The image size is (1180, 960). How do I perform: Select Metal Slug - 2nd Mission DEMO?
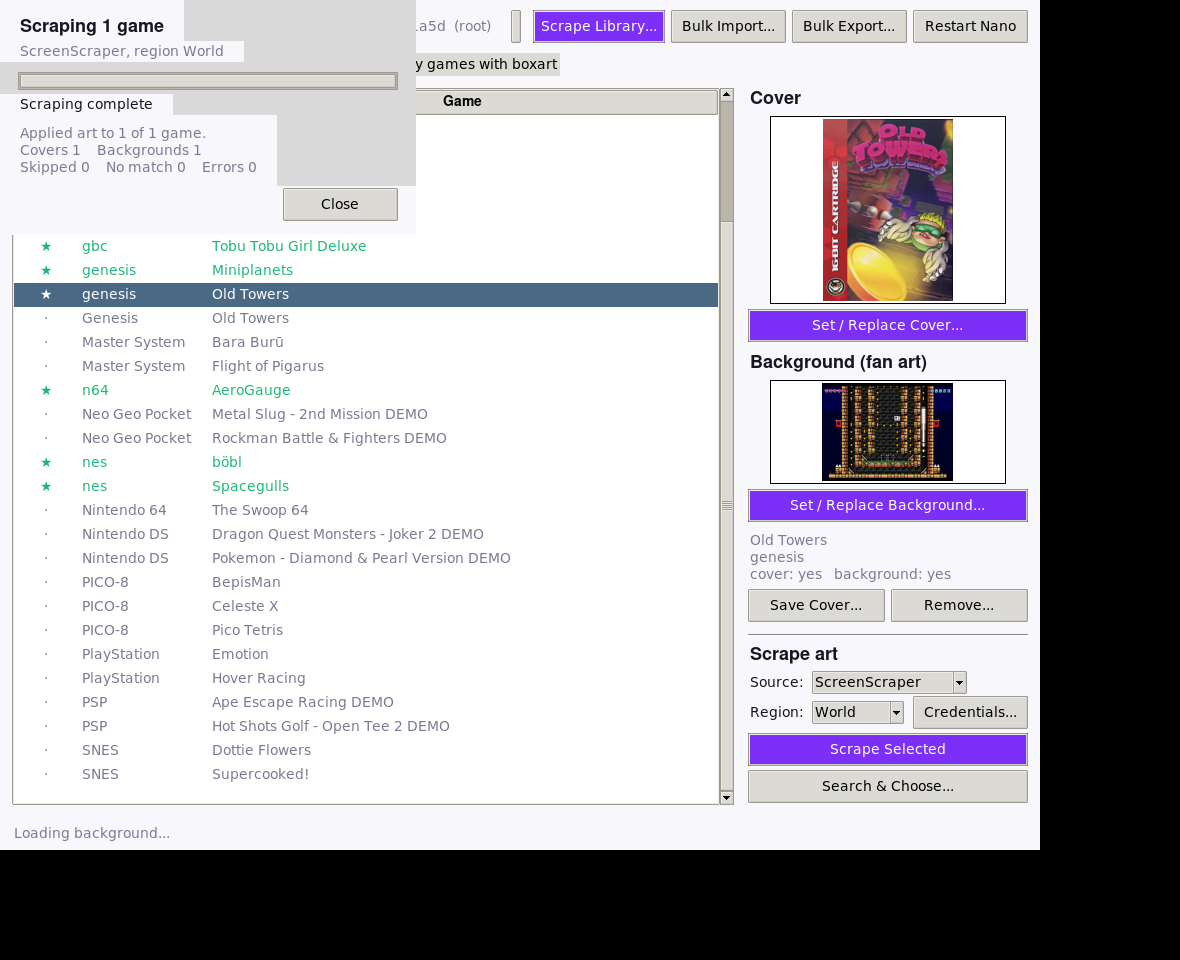(366, 415)
